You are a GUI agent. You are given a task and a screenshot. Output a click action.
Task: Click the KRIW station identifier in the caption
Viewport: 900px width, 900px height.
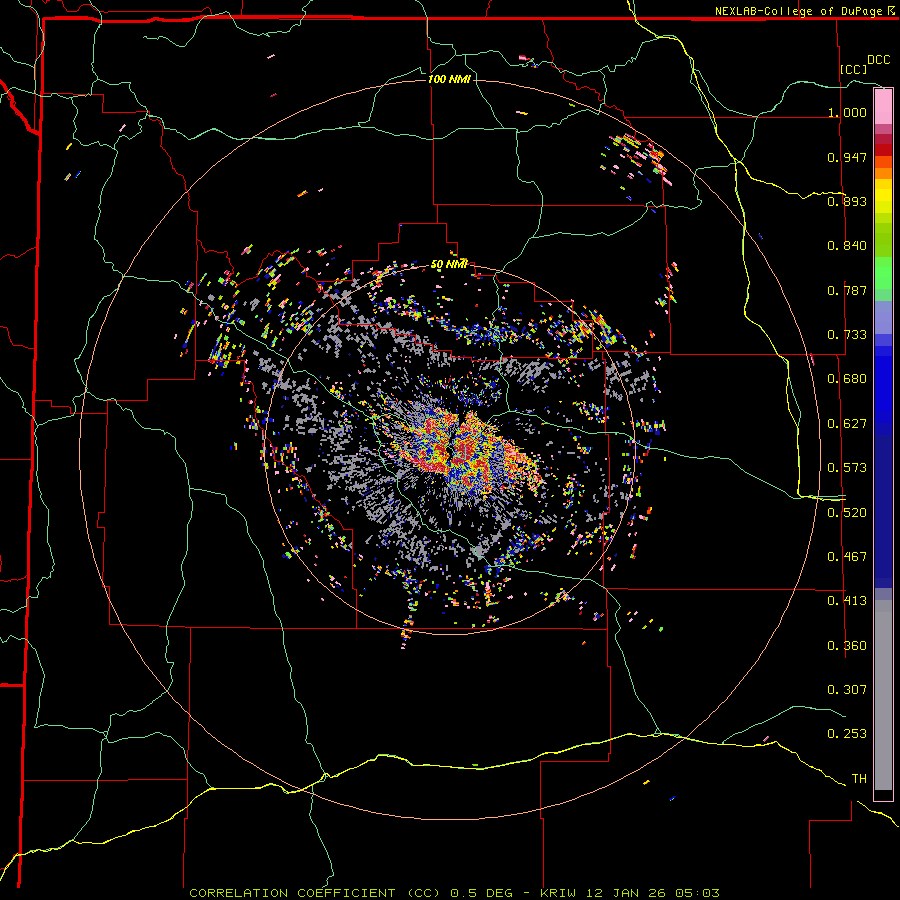pos(560,893)
